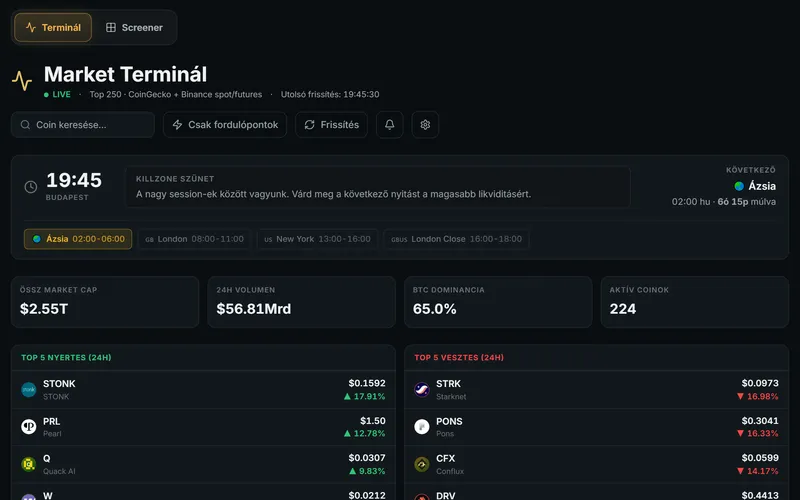Click the Top 5 Vesztes (24H) heading

pyautogui.click(x=459, y=358)
